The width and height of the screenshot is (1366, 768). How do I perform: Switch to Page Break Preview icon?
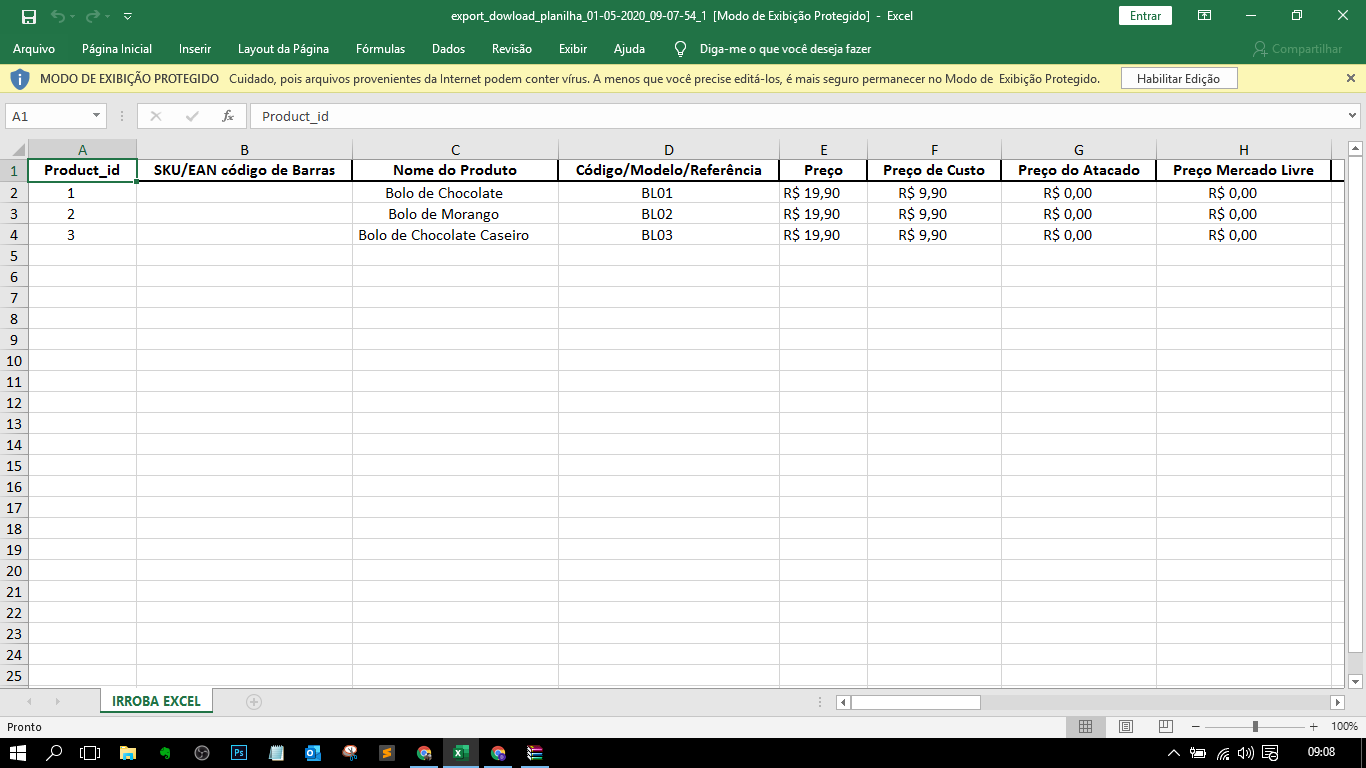[1166, 726]
